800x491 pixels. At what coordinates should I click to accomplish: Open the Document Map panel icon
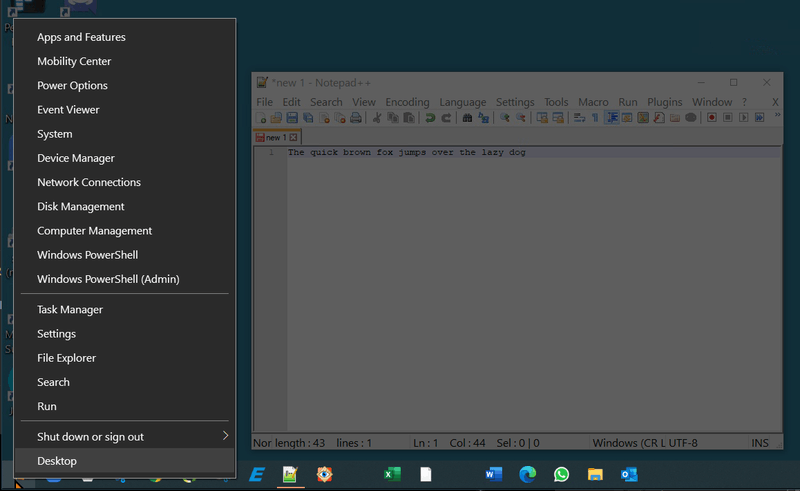(x=643, y=118)
